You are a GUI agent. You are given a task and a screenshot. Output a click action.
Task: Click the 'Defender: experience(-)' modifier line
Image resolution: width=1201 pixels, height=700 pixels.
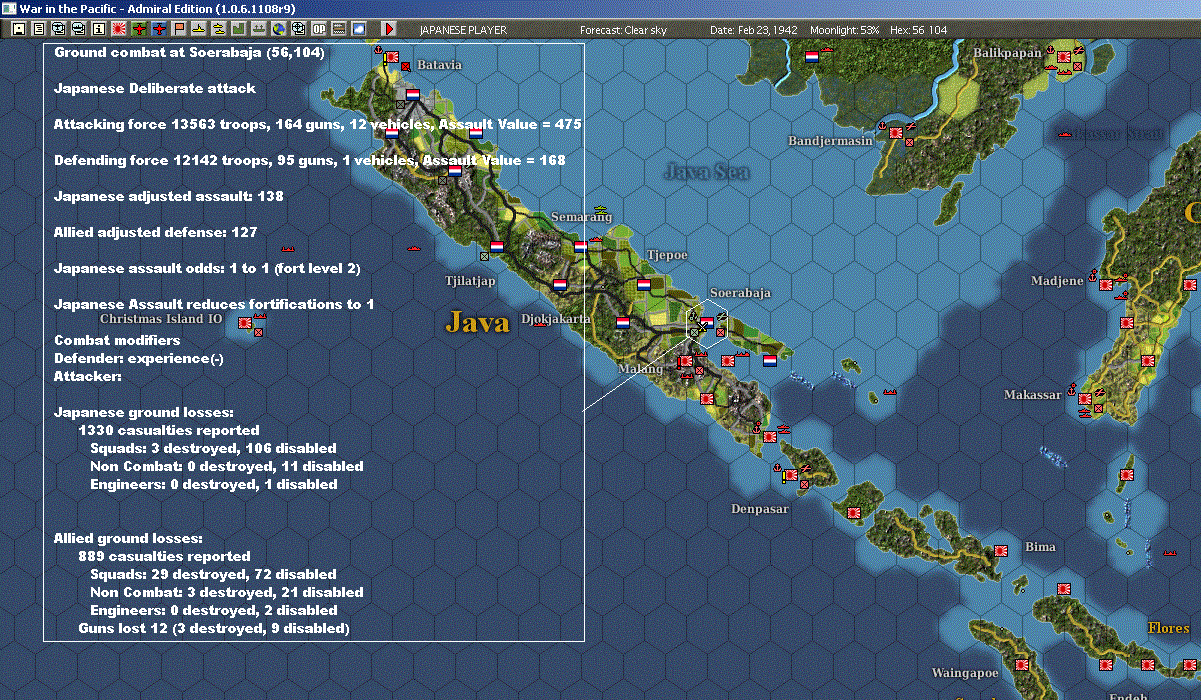(138, 358)
